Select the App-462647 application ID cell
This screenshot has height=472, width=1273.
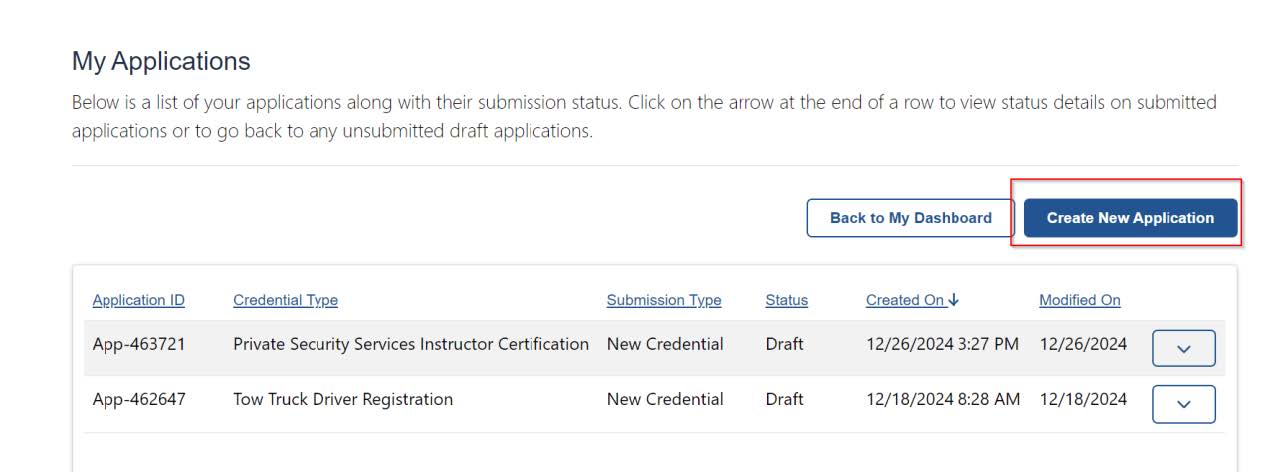[139, 399]
